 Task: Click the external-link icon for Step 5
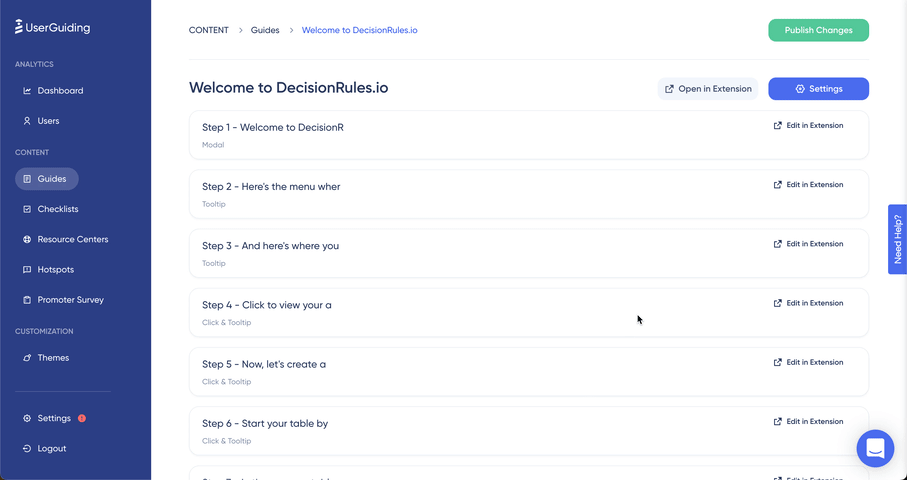click(777, 363)
